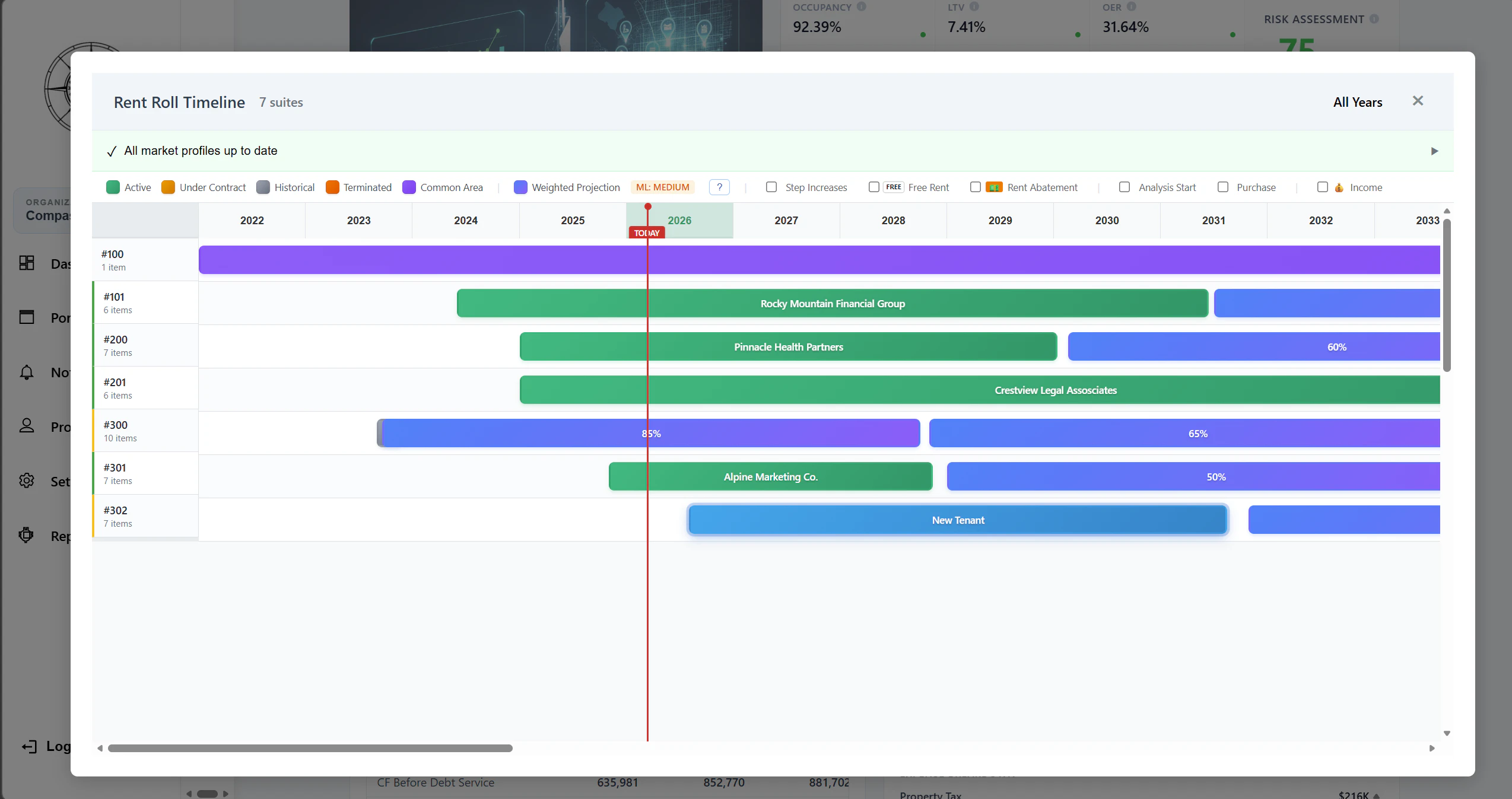
Task: Click the purple Common Area legend swatch
Action: point(409,187)
